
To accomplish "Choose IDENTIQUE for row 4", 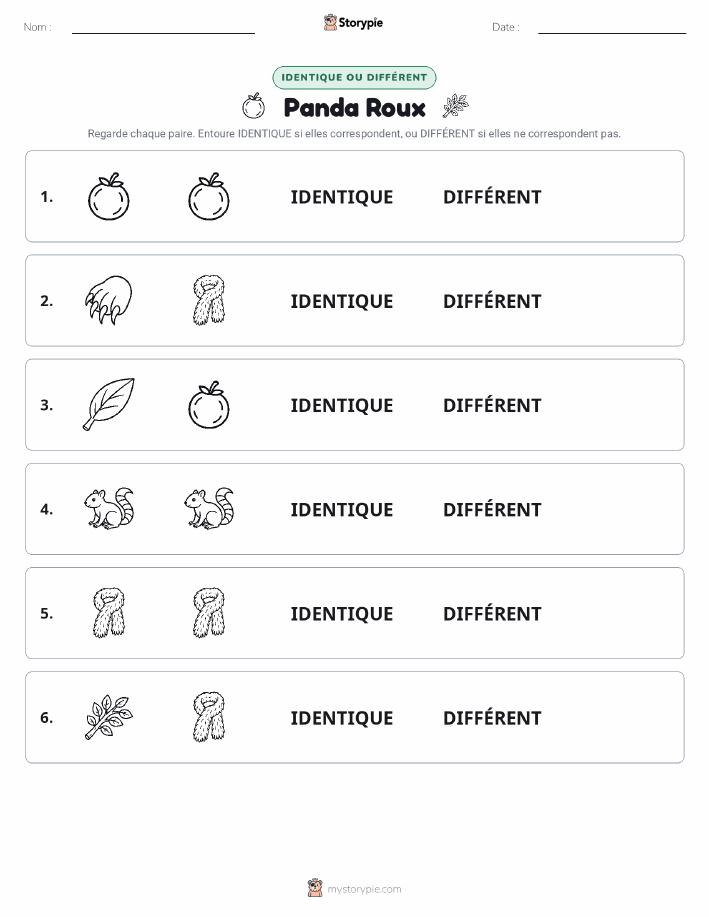I will coord(342,509).
